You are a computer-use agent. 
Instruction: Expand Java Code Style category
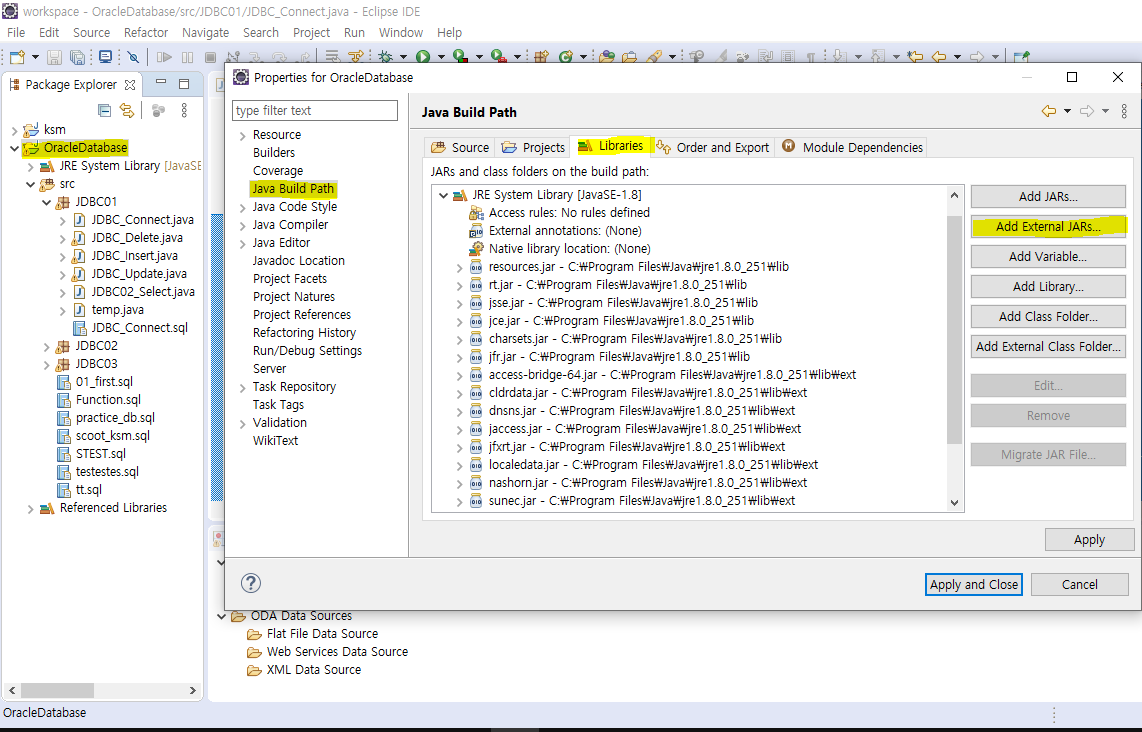tap(243, 208)
